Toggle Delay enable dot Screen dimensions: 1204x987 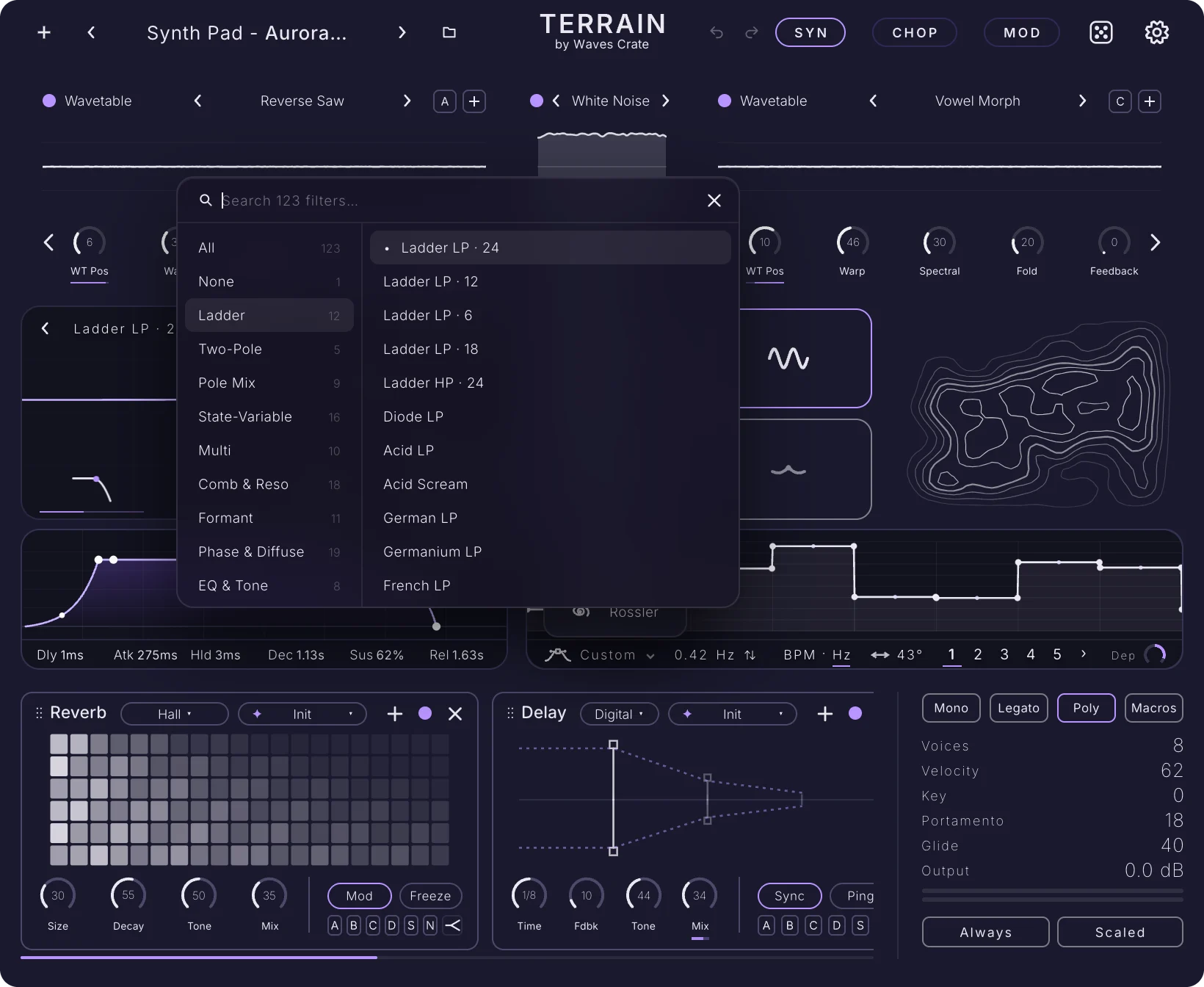click(x=855, y=713)
